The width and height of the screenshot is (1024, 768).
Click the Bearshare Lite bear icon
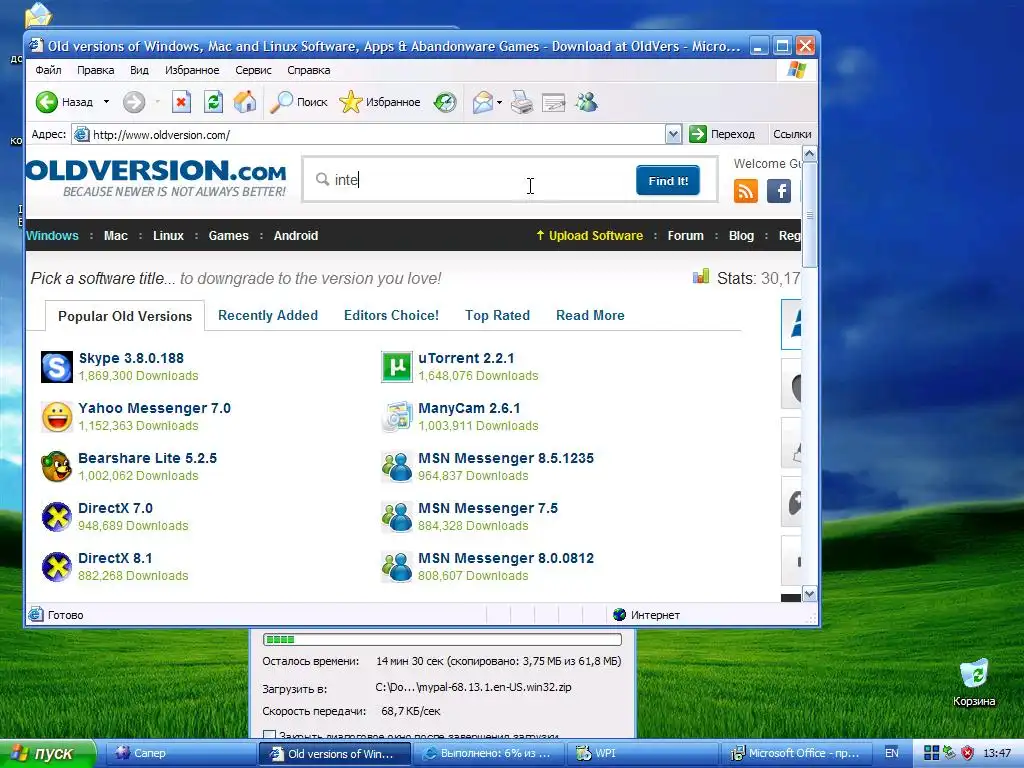pyautogui.click(x=56, y=466)
